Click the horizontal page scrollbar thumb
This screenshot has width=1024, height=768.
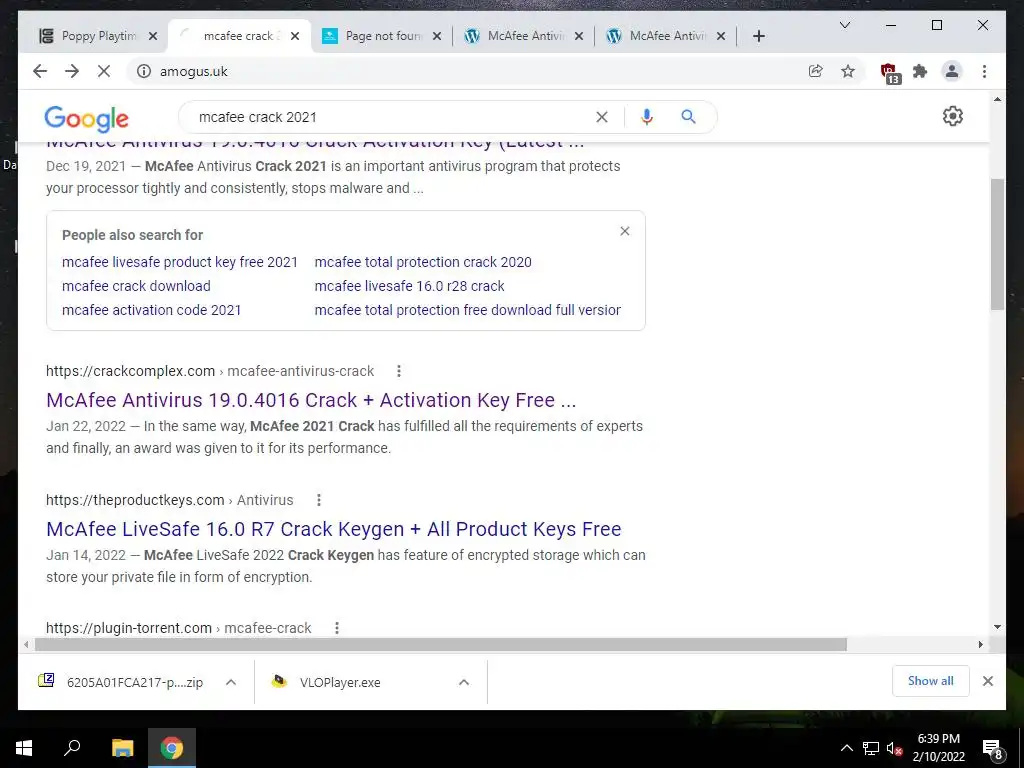click(x=441, y=645)
